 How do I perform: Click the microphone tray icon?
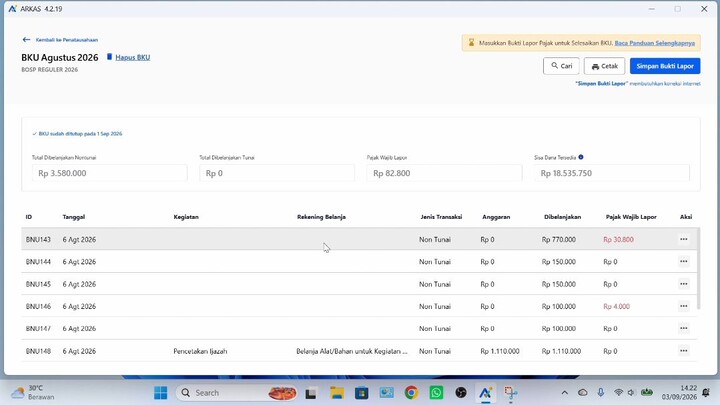point(601,393)
